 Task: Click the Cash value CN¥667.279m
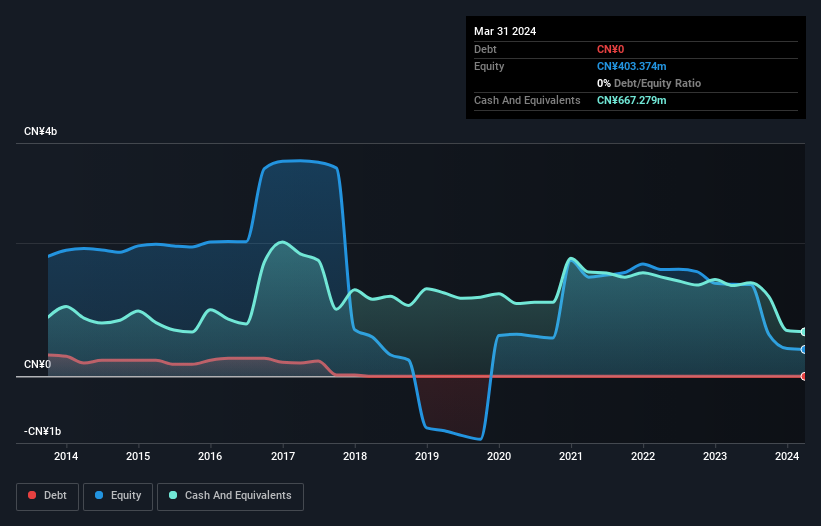coord(631,100)
